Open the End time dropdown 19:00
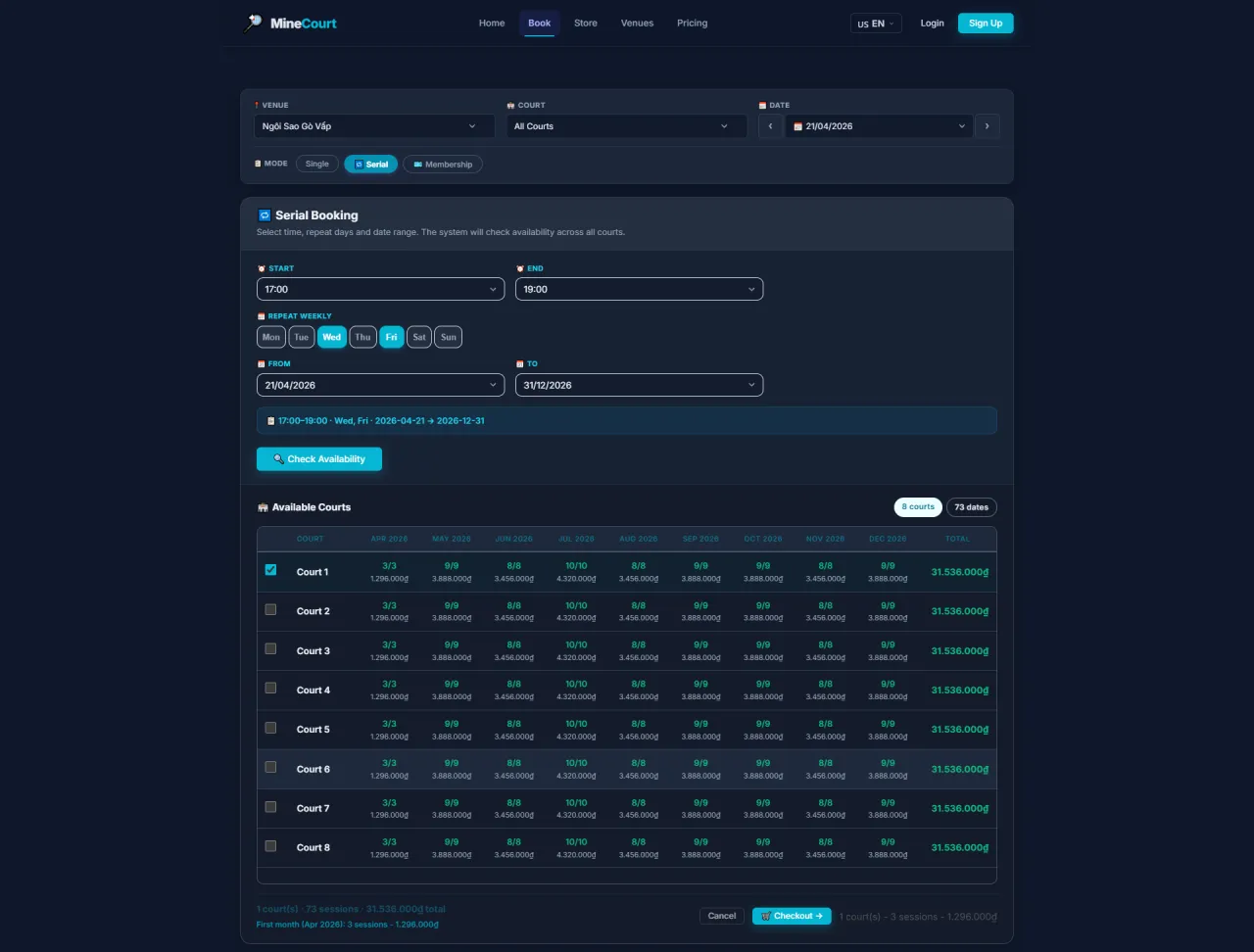 coord(639,289)
